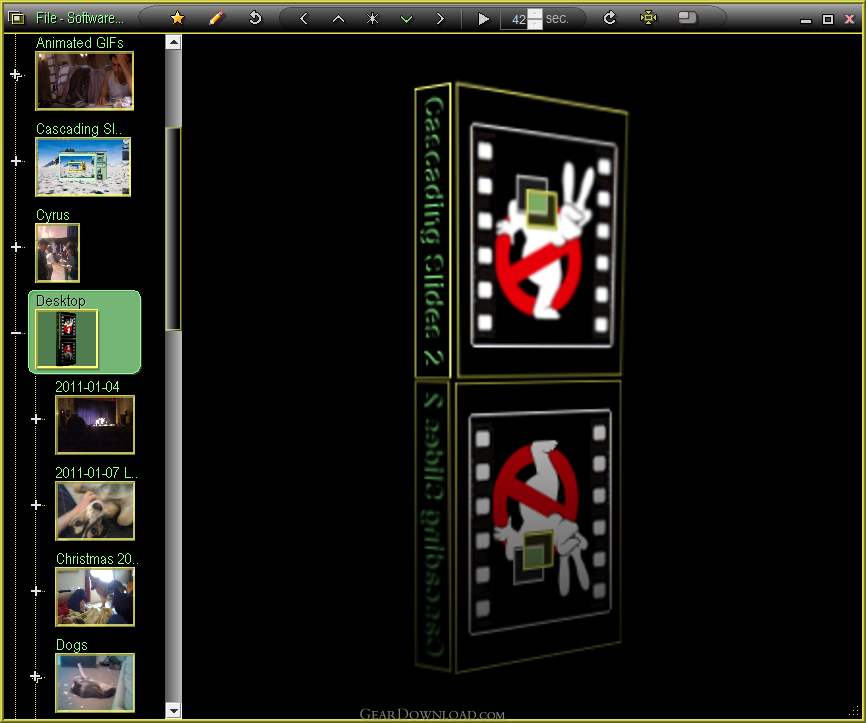Open the Cyrus folder thumbnail

(57, 253)
